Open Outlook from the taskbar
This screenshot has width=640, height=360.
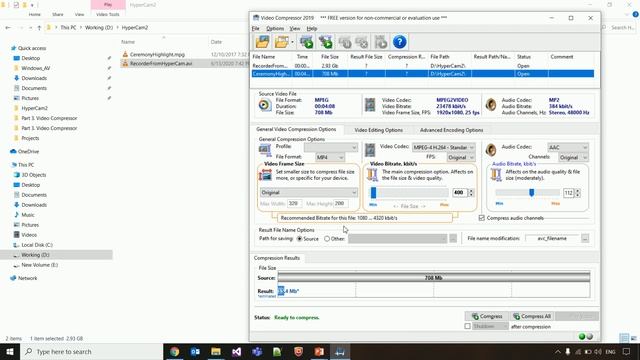coord(195,351)
